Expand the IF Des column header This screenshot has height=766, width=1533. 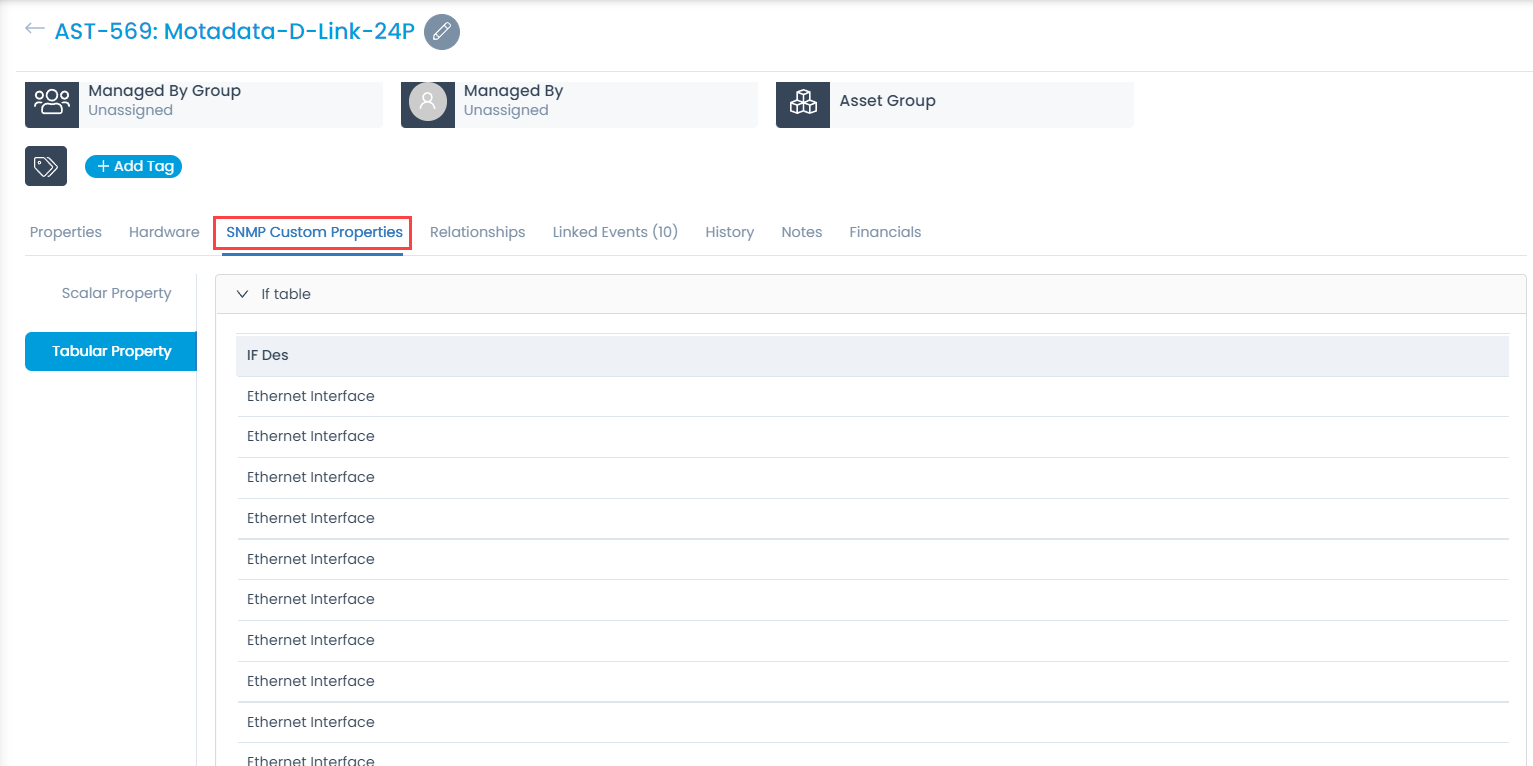[267, 355]
